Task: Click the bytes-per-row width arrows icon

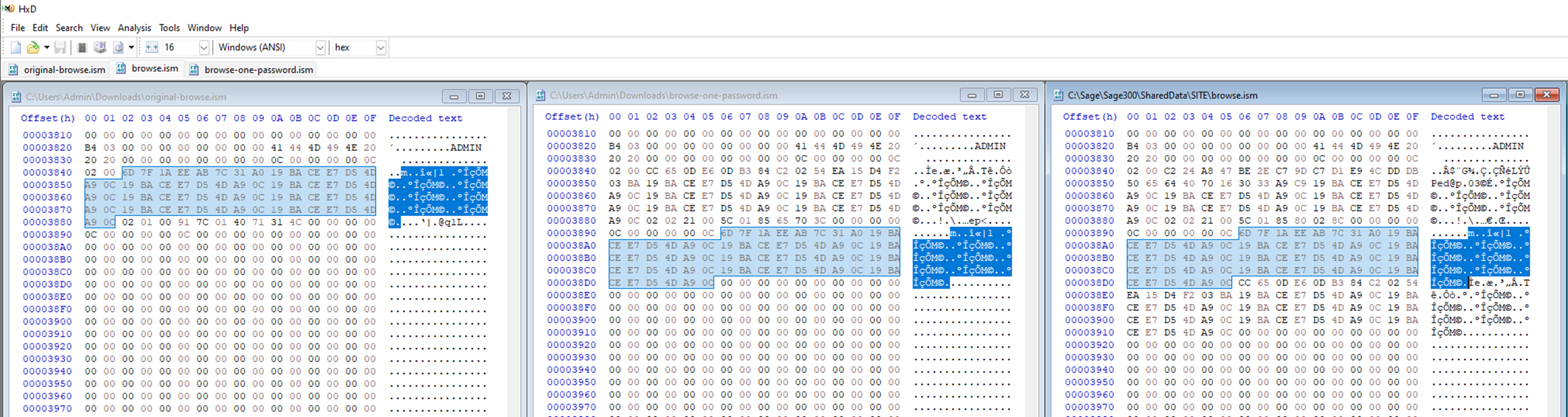Action: [151, 47]
